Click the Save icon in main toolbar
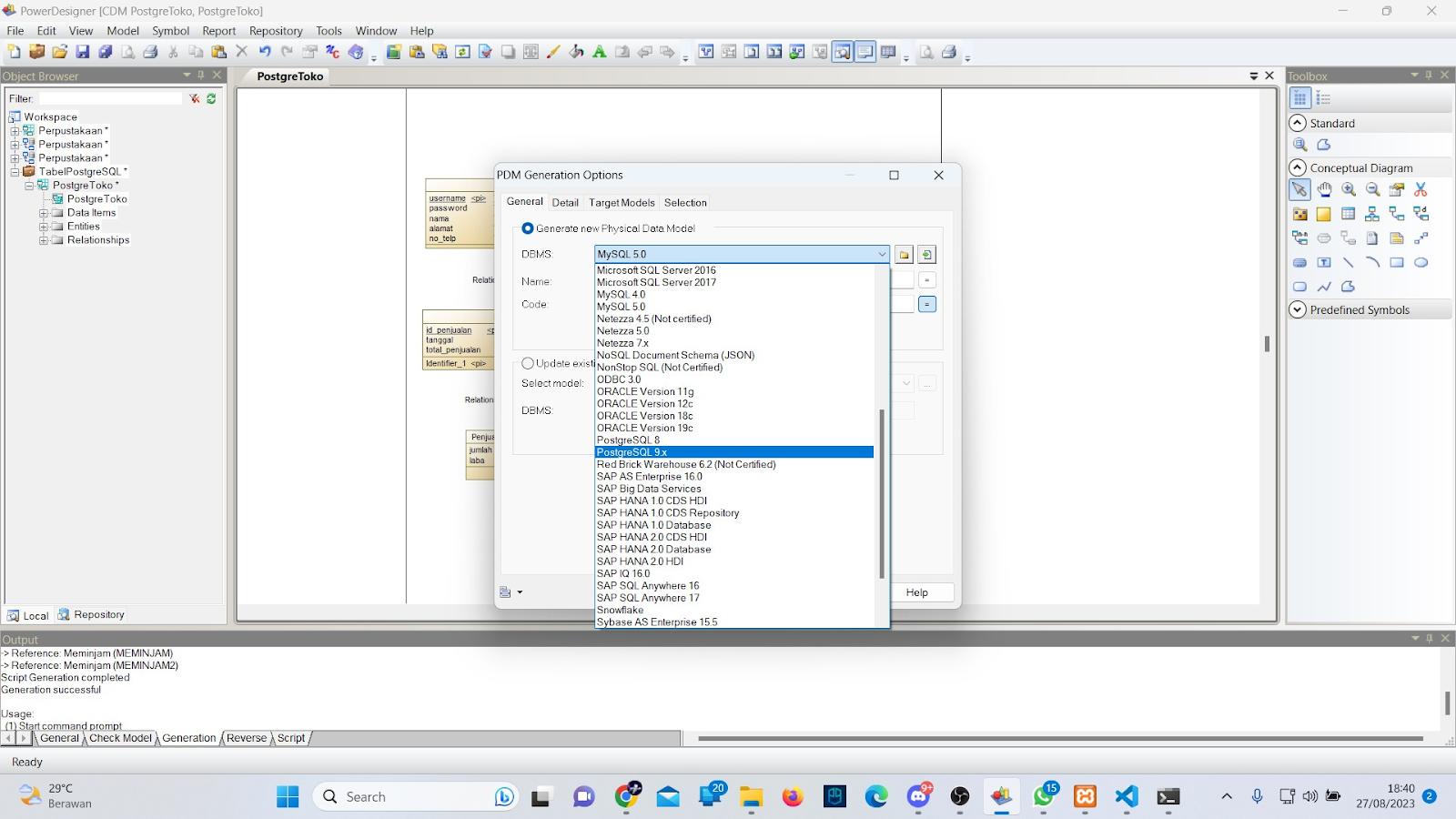The width and height of the screenshot is (1456, 819). 83,52
